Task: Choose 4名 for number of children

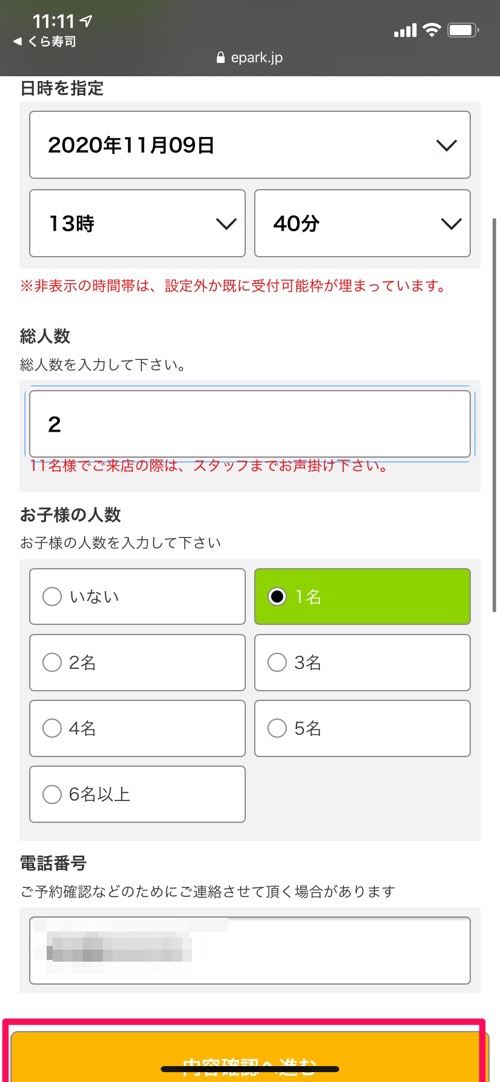Action: 137,728
